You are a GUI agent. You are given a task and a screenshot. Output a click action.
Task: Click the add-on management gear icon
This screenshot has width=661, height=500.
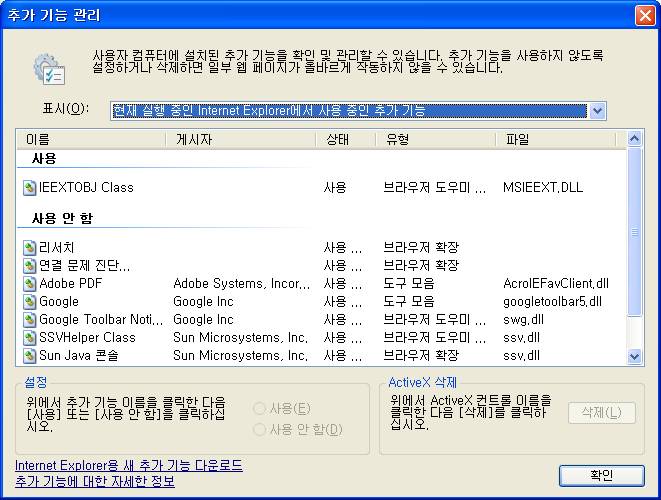(x=49, y=69)
